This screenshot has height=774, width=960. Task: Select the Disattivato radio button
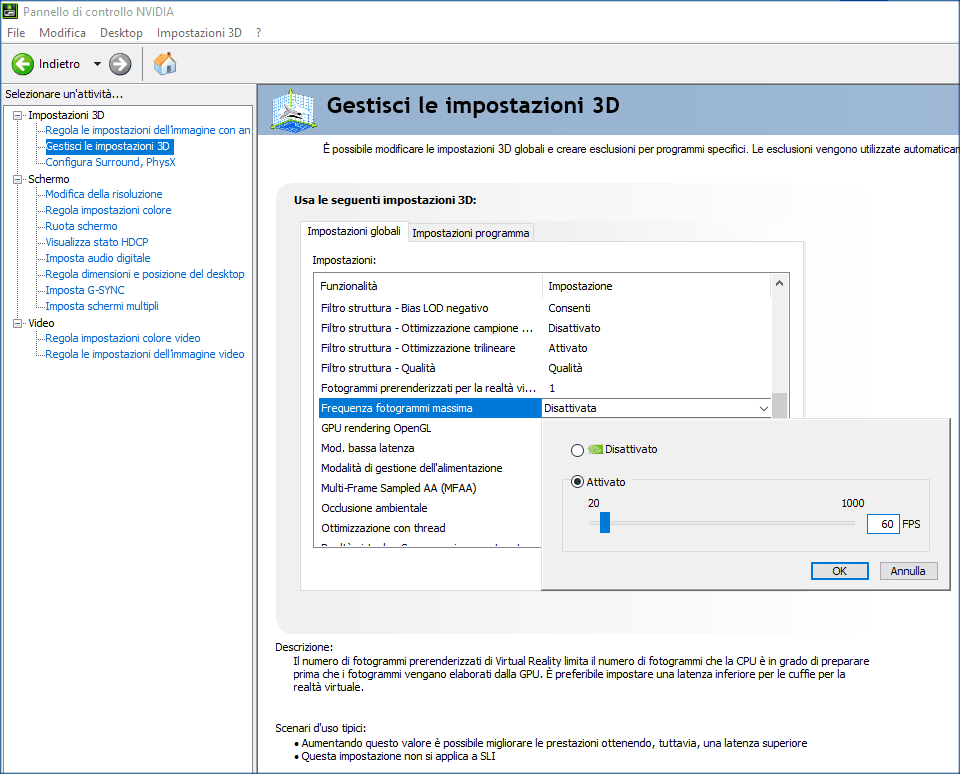[577, 450]
